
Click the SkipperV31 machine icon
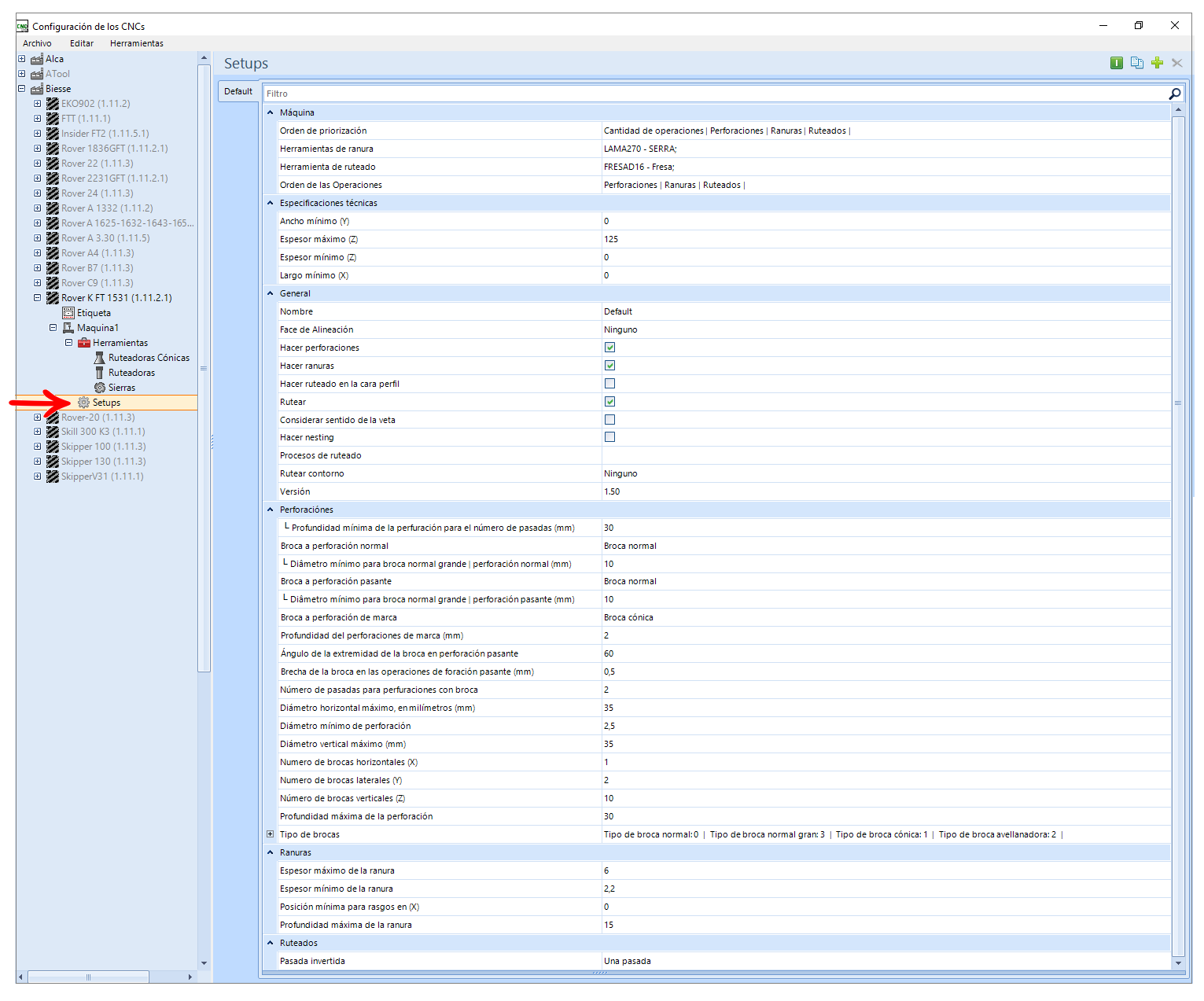pos(53,477)
